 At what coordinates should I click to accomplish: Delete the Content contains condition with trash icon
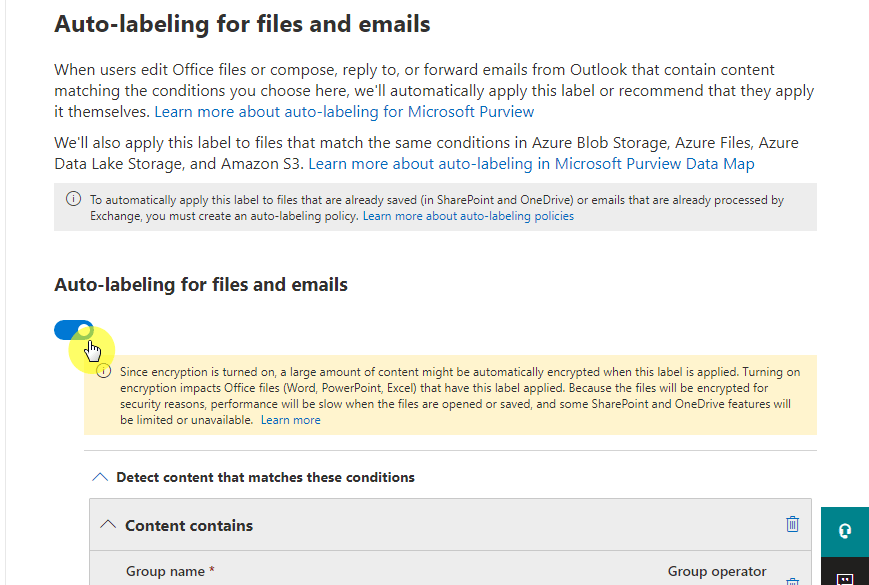click(793, 524)
